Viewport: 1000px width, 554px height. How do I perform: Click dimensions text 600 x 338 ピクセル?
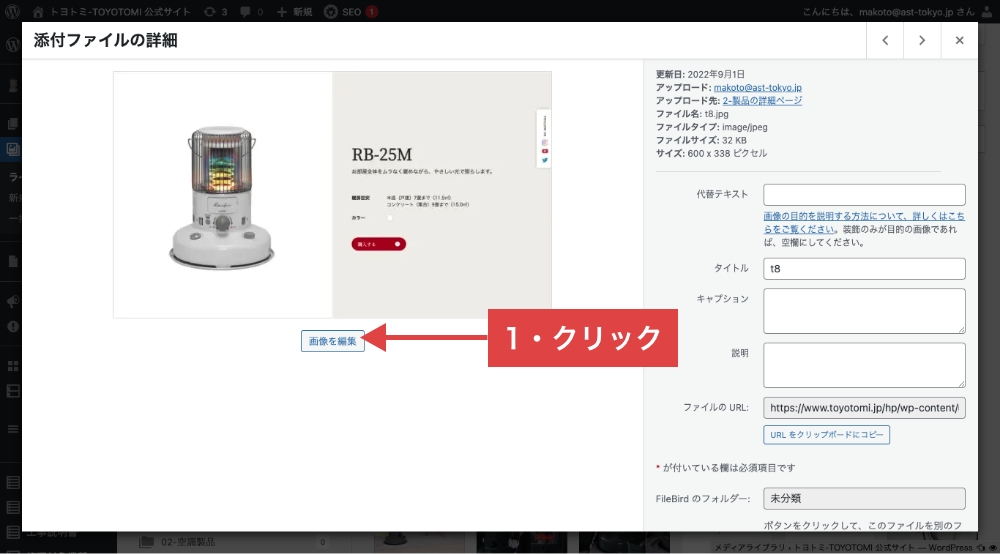point(727,154)
